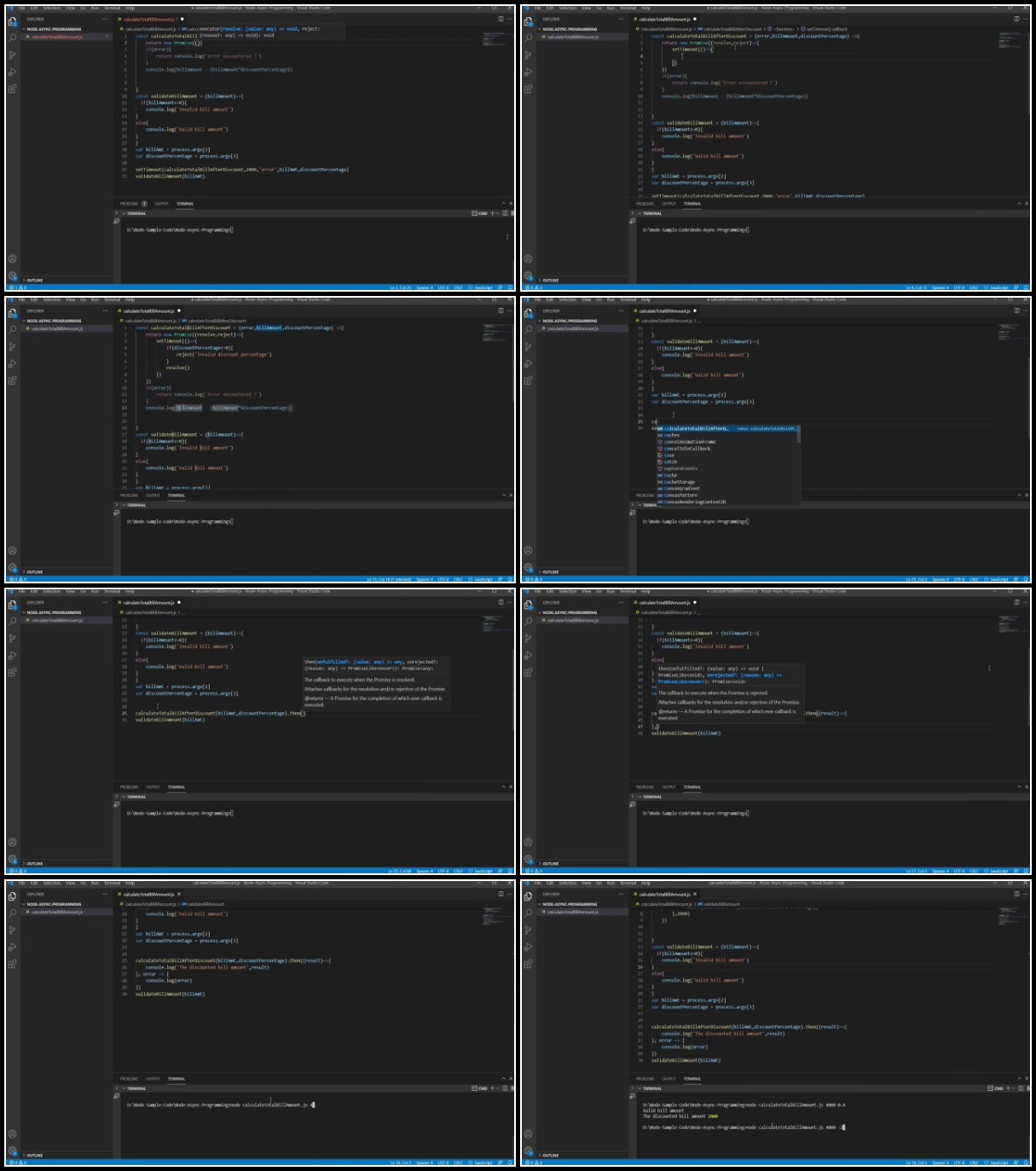Open Search view in bottom-left screenshot
Screen dimensions: 1036x1171
12,913
